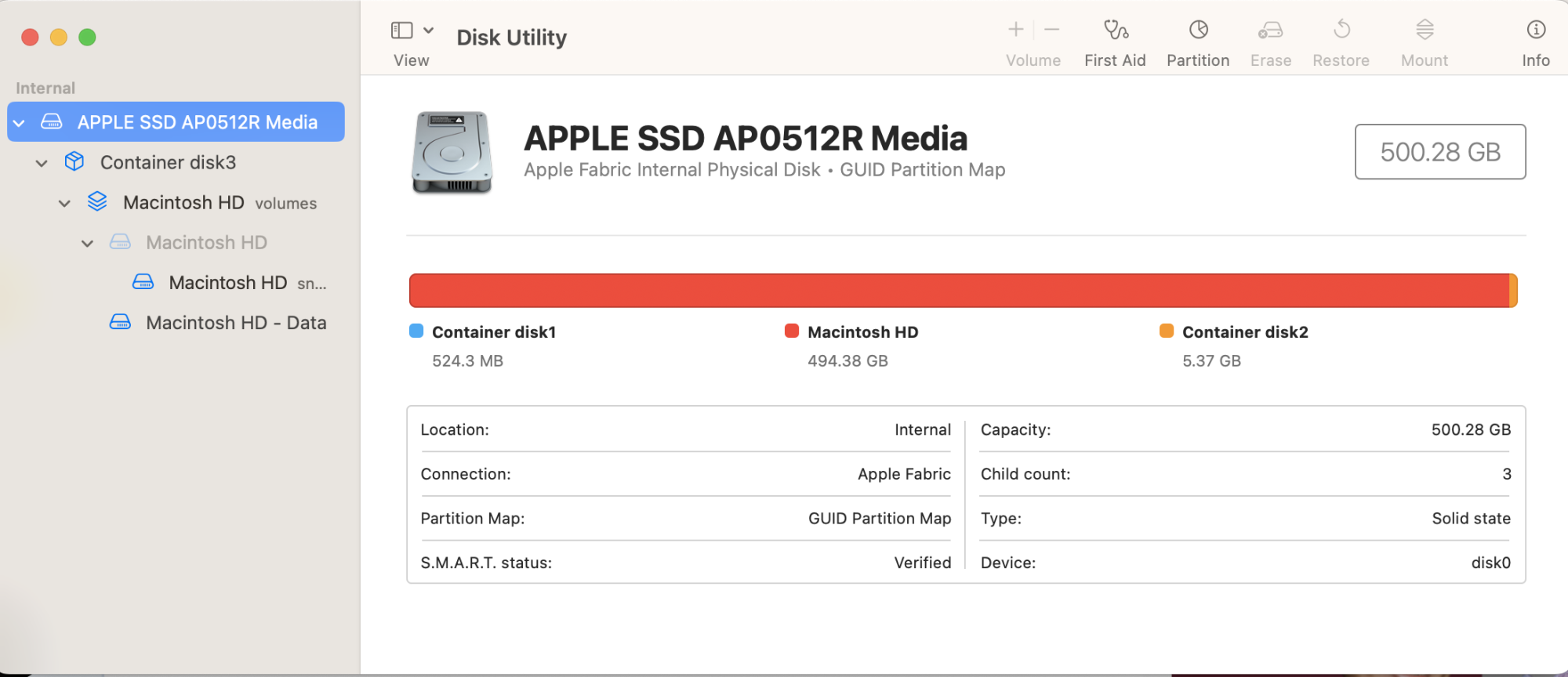Image resolution: width=1568 pixels, height=677 pixels.
Task: Collapse the greyed Macintosh HD row
Action: click(87, 244)
